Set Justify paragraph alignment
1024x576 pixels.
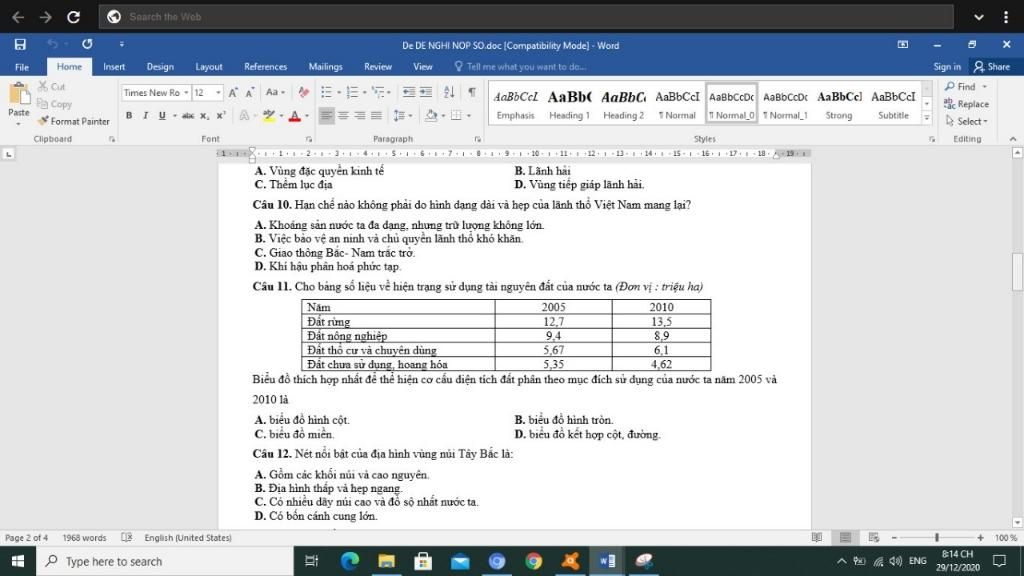click(x=376, y=116)
